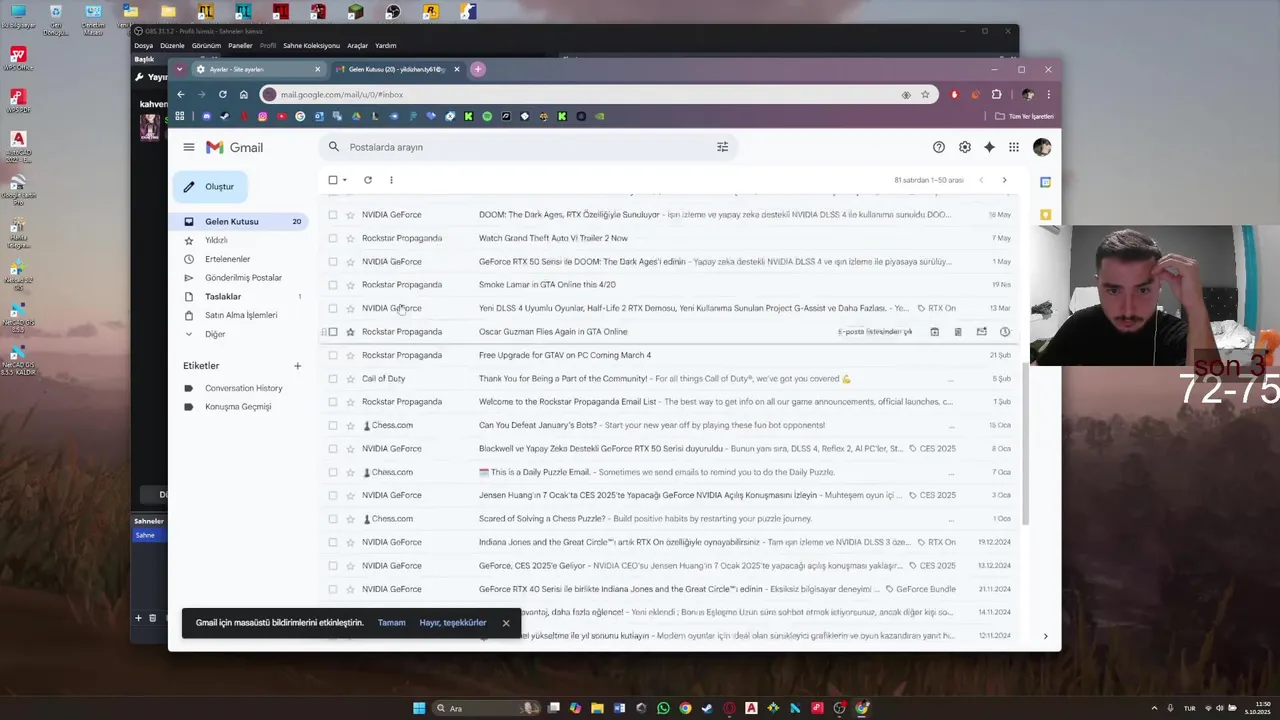1280x720 pixels.
Task: Select checkbox for Call of Duty email
Action: click(x=333, y=379)
